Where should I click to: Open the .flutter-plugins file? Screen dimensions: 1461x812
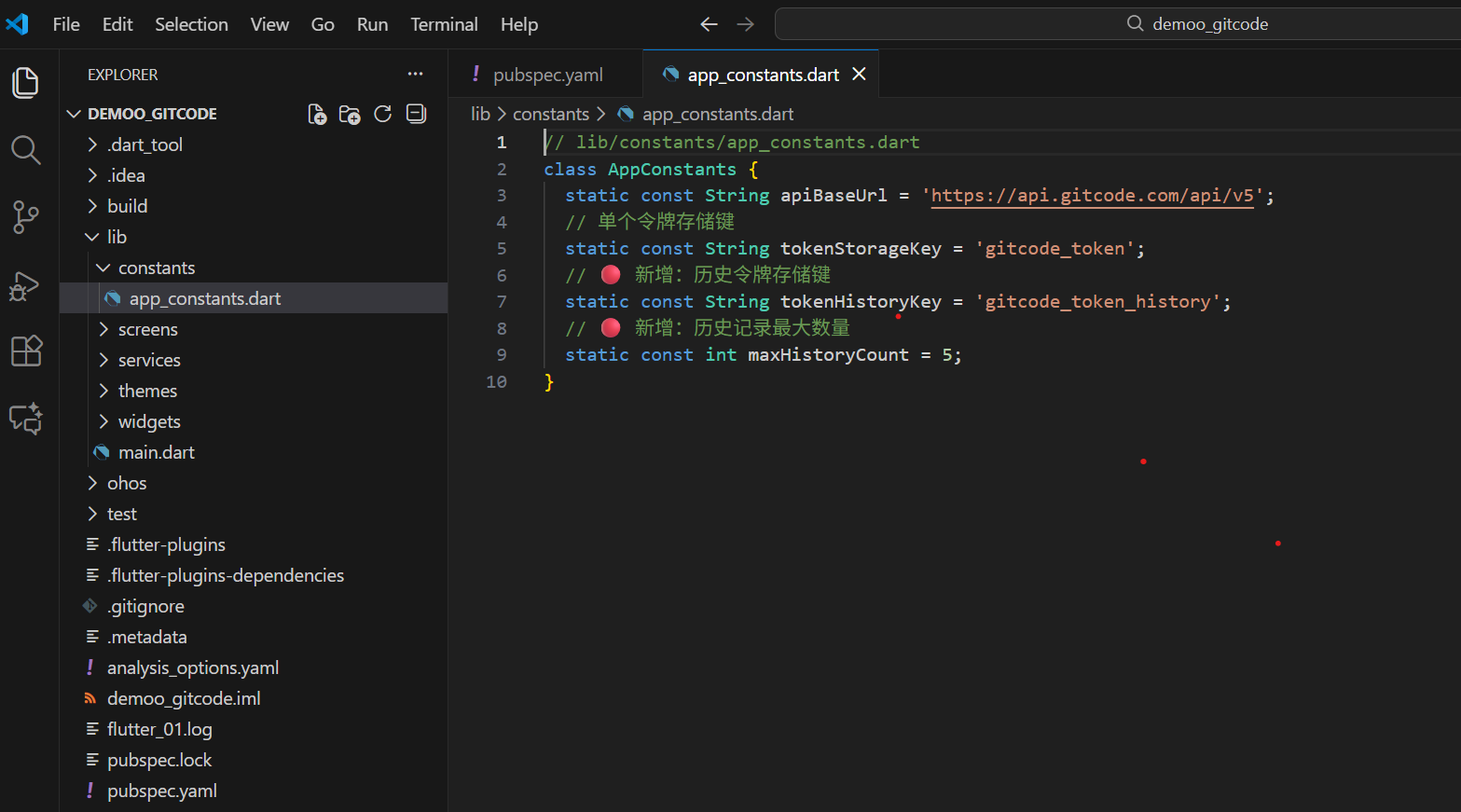click(x=254, y=544)
